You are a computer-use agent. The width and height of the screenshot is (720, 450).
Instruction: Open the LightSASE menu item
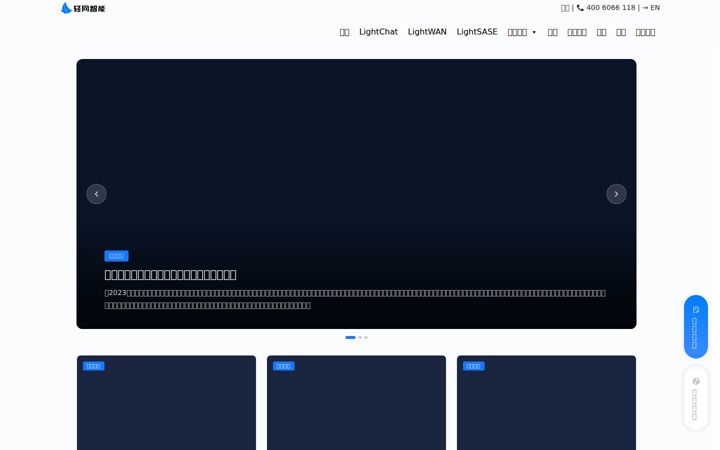tap(477, 32)
